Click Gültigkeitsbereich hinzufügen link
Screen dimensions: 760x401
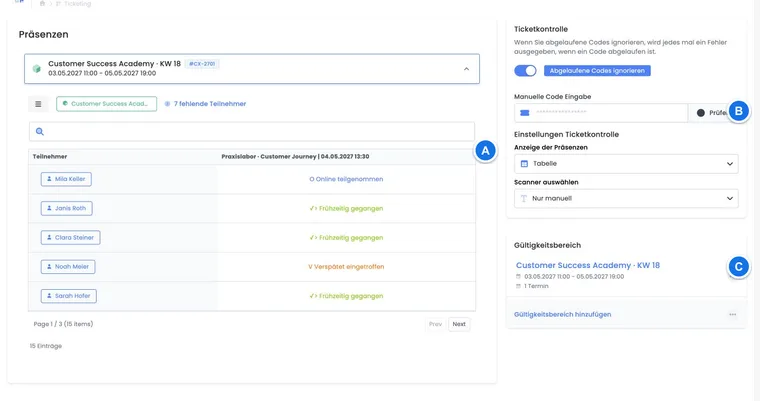[x=562, y=314]
